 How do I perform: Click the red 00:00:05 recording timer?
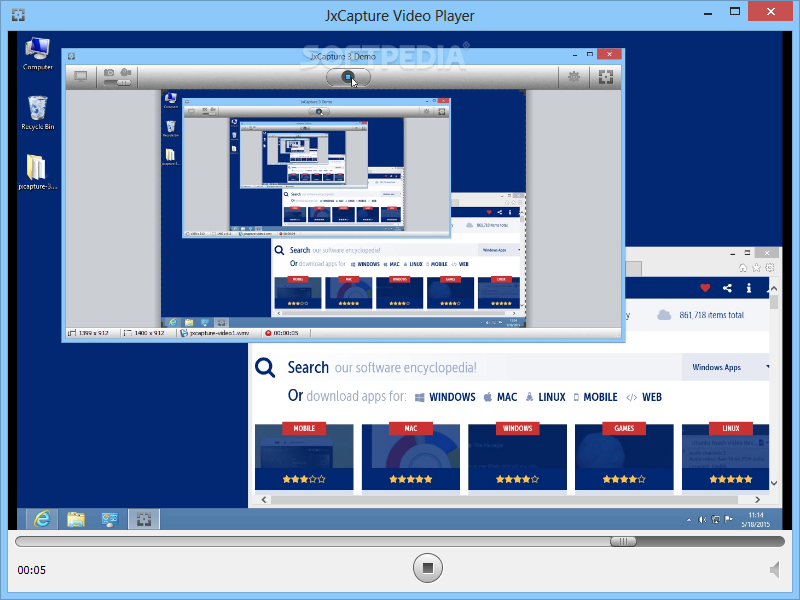(x=282, y=333)
